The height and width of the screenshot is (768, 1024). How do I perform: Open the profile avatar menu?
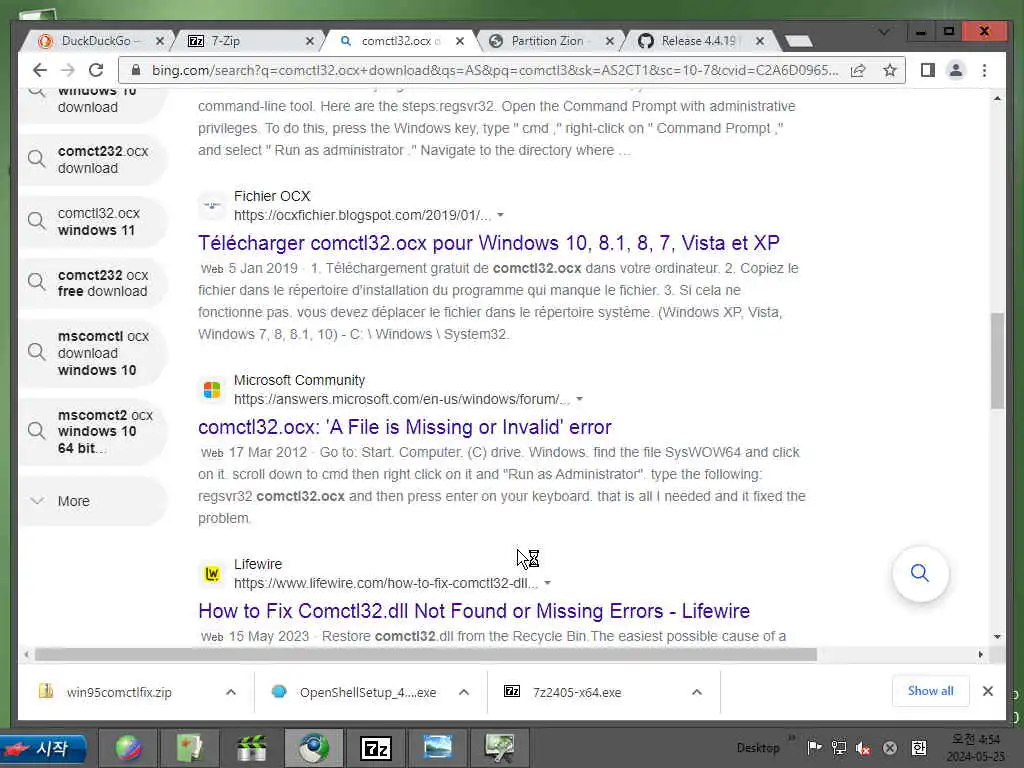coord(955,71)
